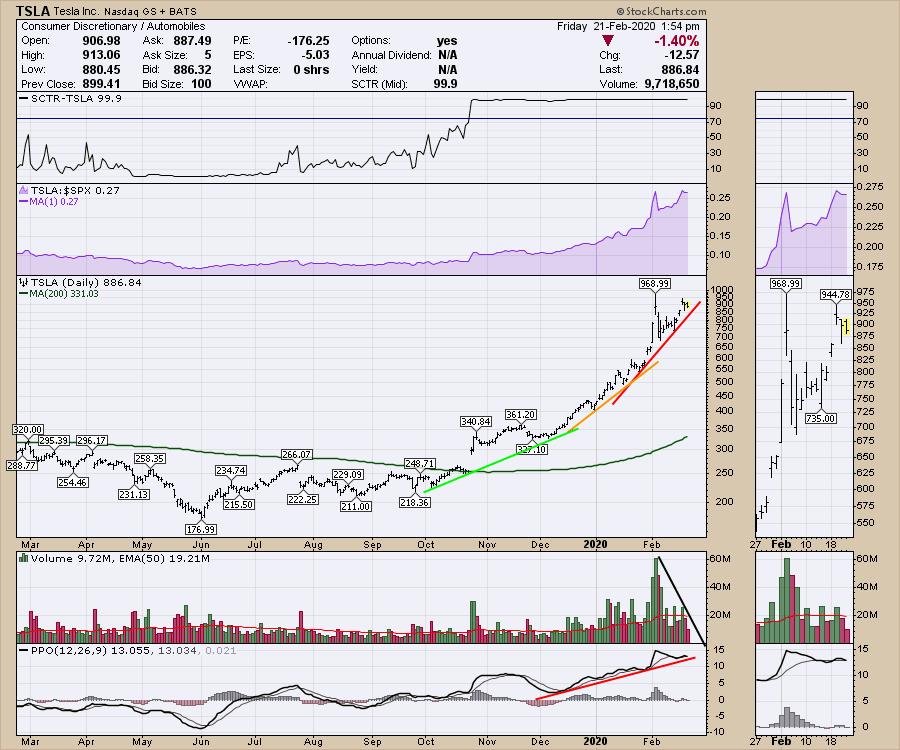This screenshot has width=900, height=750.
Task: Click the 735.00 label in zoom panel
Action: tap(819, 418)
